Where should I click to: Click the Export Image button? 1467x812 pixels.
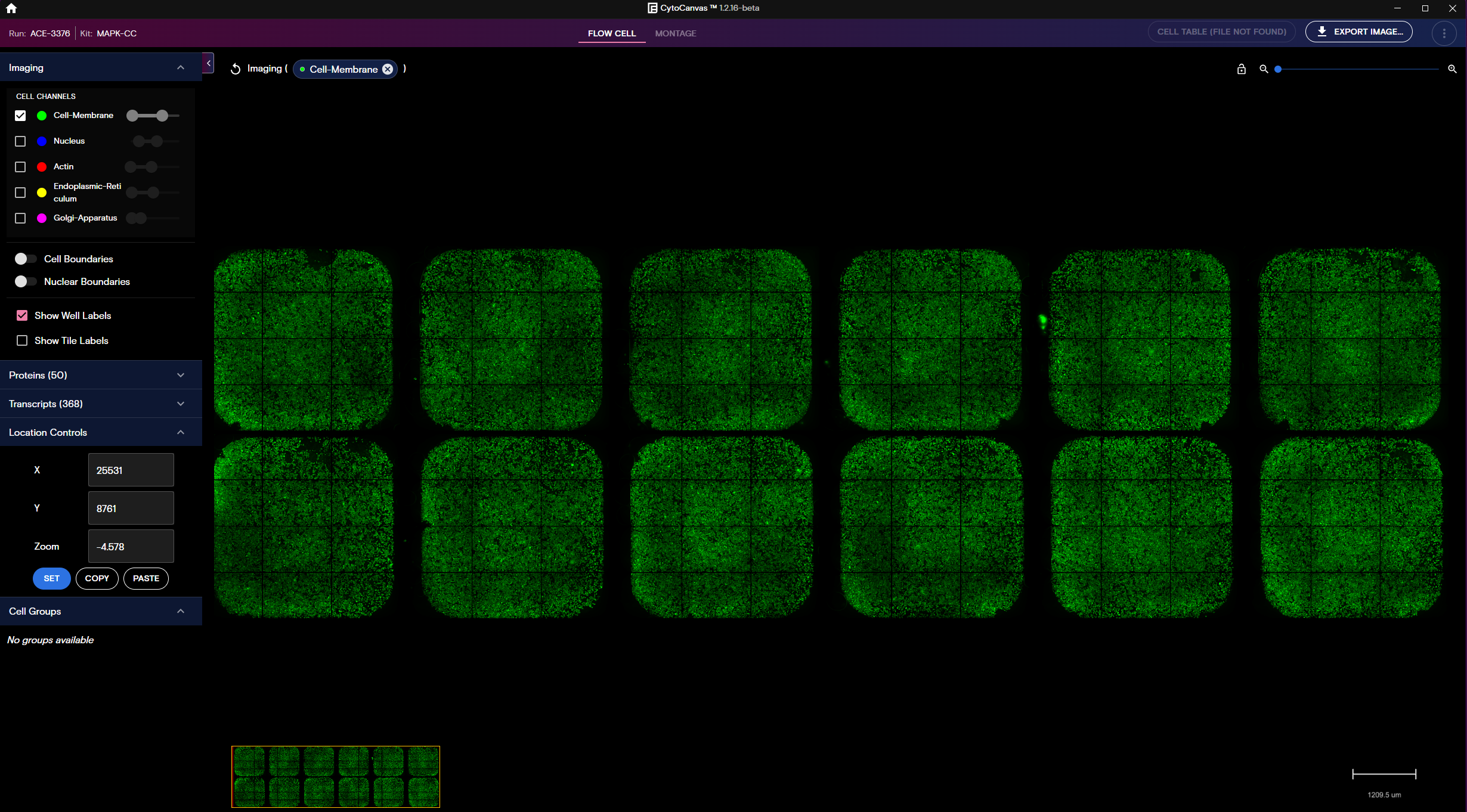pos(1358,32)
